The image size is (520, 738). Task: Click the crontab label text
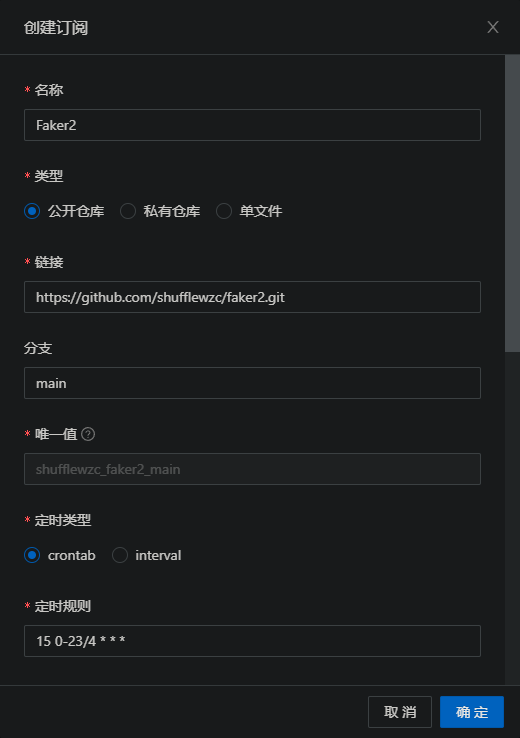tap(72, 555)
